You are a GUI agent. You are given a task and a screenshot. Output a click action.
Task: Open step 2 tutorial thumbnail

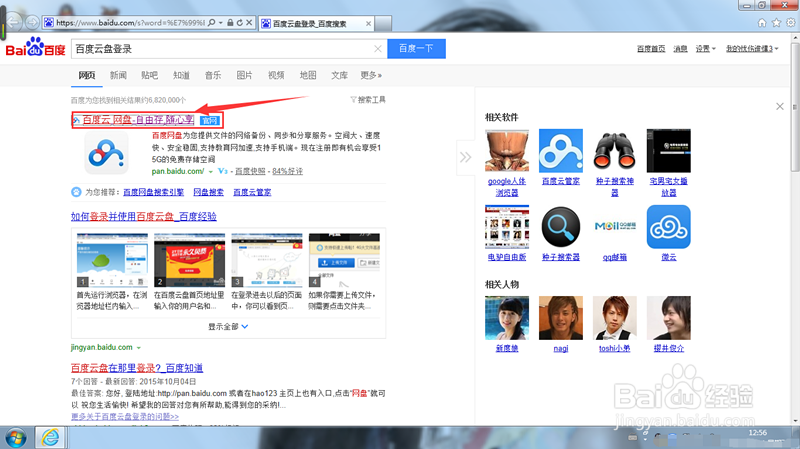189,260
